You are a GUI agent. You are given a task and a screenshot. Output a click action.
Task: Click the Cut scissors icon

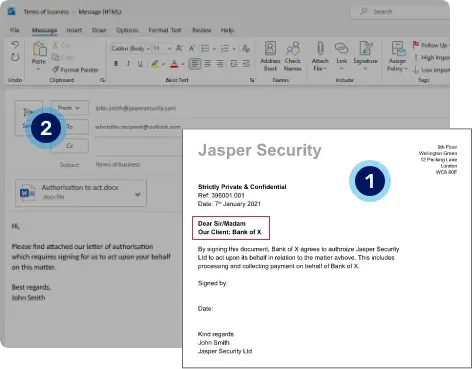pyautogui.click(x=56, y=45)
